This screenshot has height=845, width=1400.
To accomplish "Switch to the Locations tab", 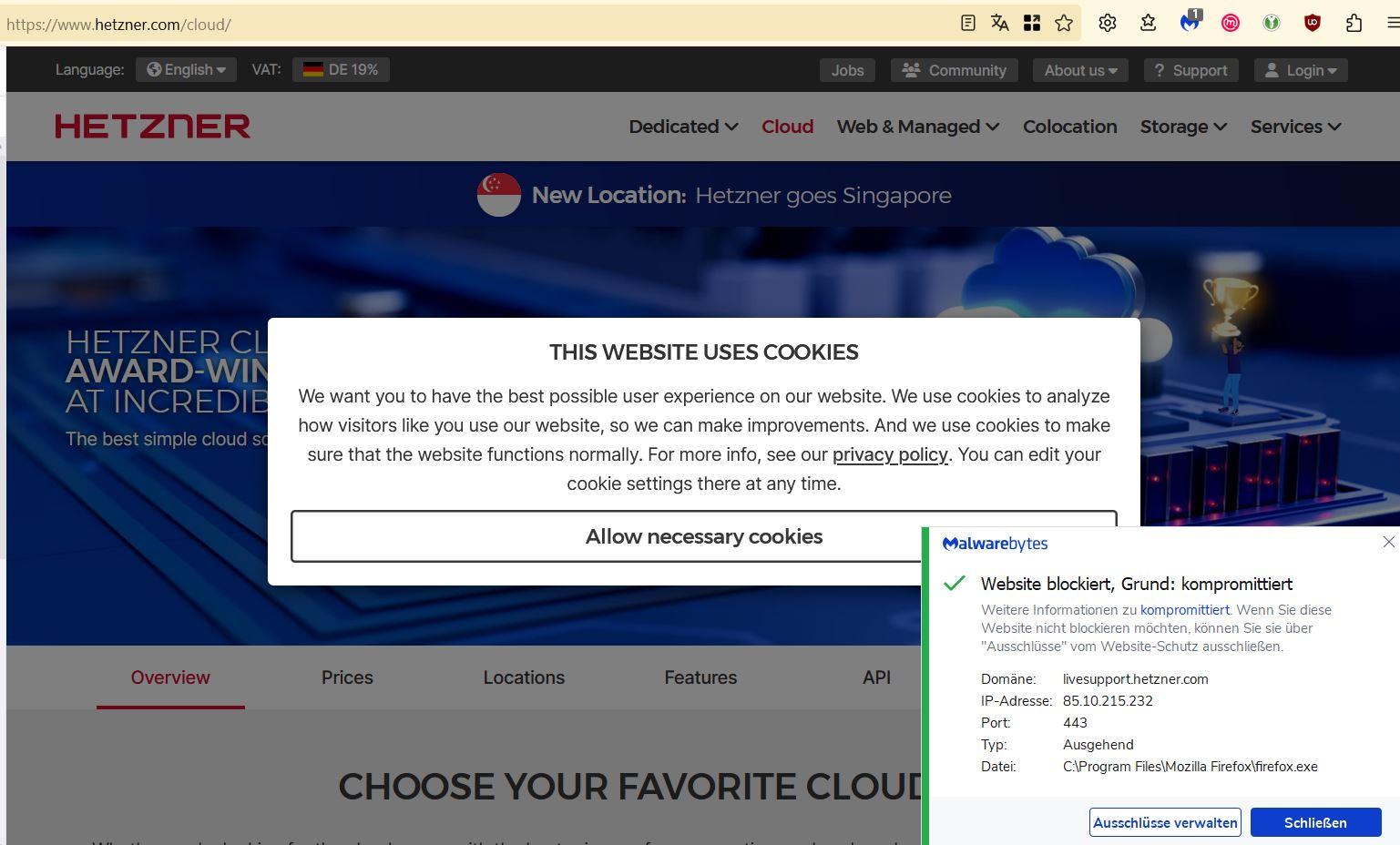I will (x=524, y=677).
